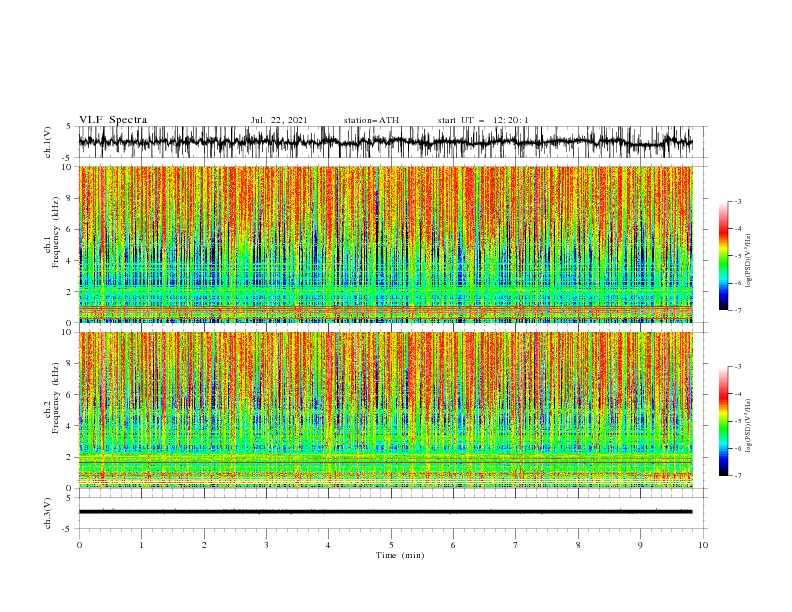Click the ch.1 spectrogram color bar
Viewport: 792px width, 612px height.
coord(723,256)
